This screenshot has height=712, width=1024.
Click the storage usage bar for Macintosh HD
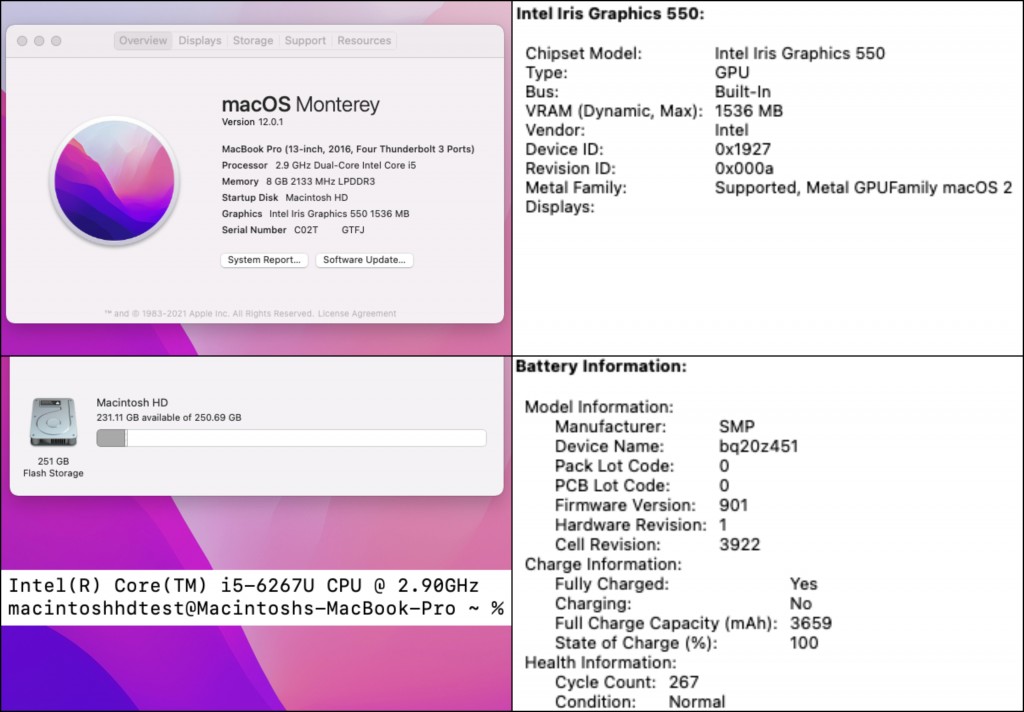[291, 438]
